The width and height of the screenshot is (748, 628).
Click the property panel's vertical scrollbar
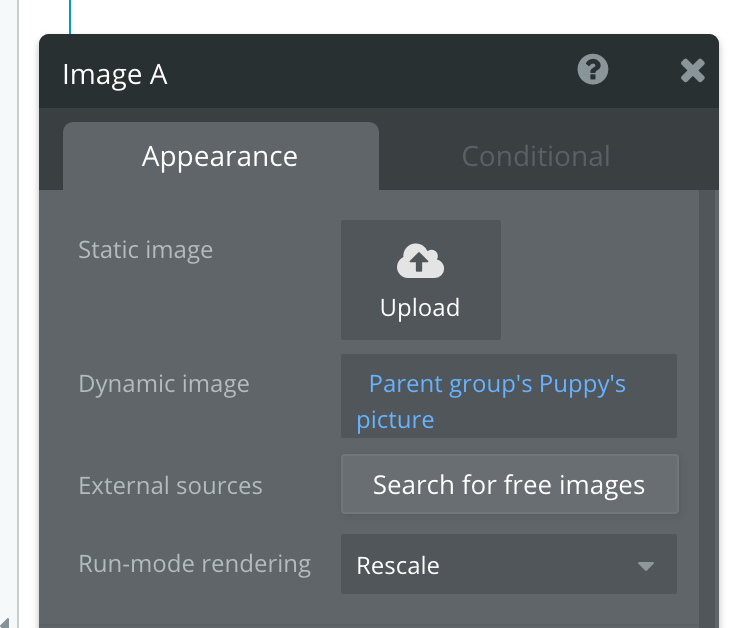click(708, 400)
